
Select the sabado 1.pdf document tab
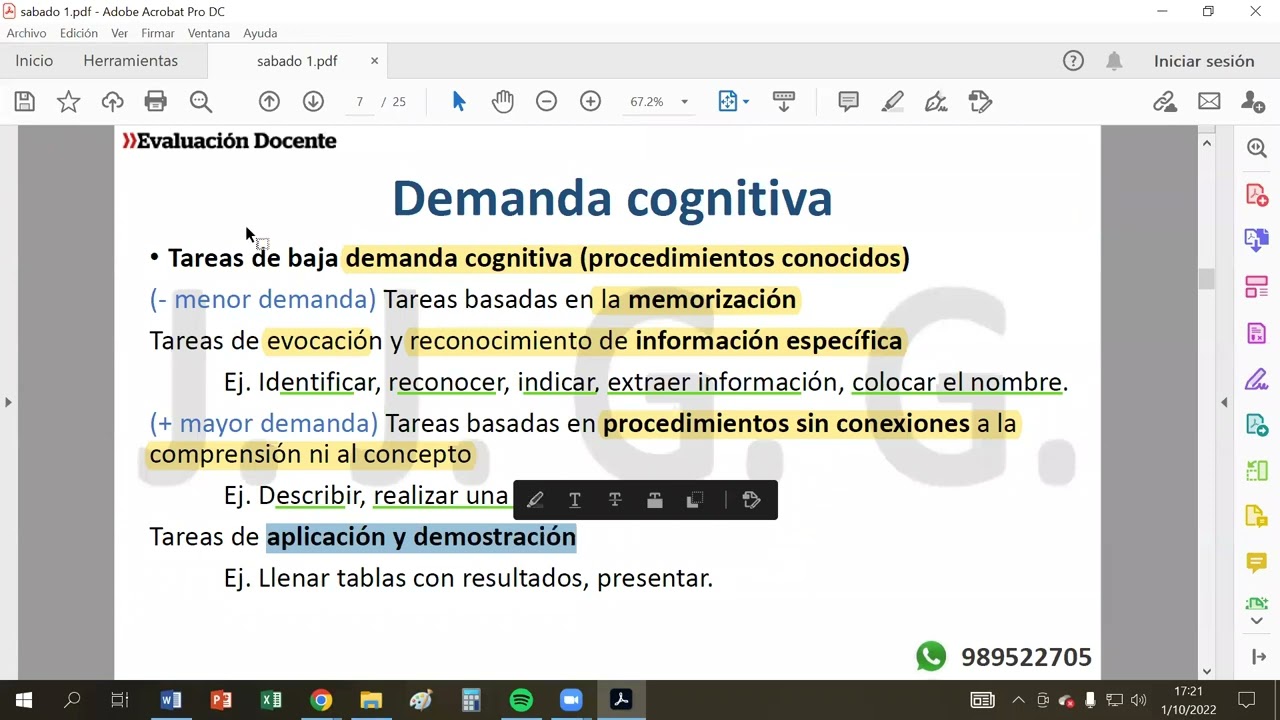[x=297, y=61]
